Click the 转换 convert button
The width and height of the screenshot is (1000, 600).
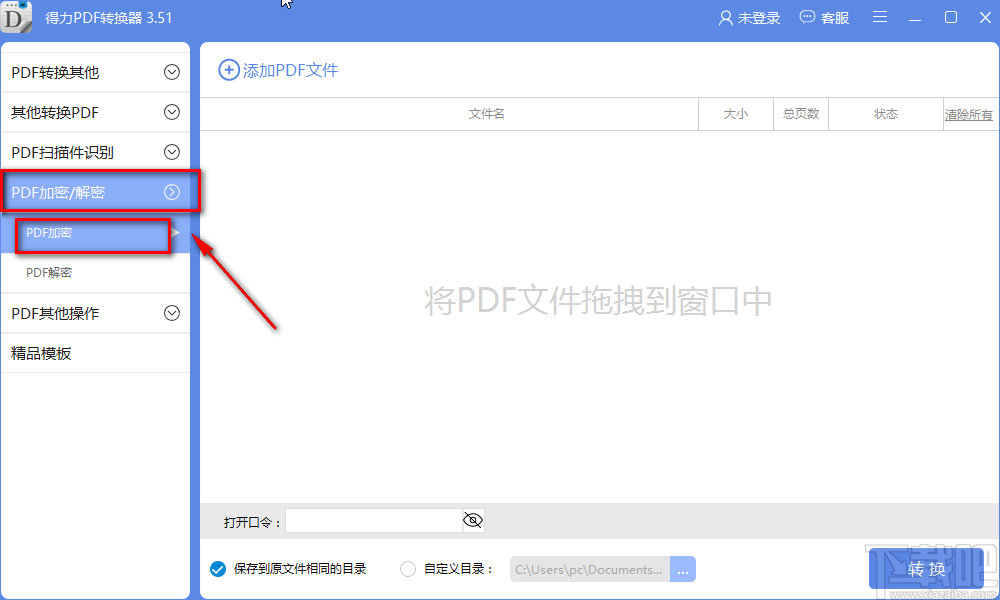tap(926, 568)
